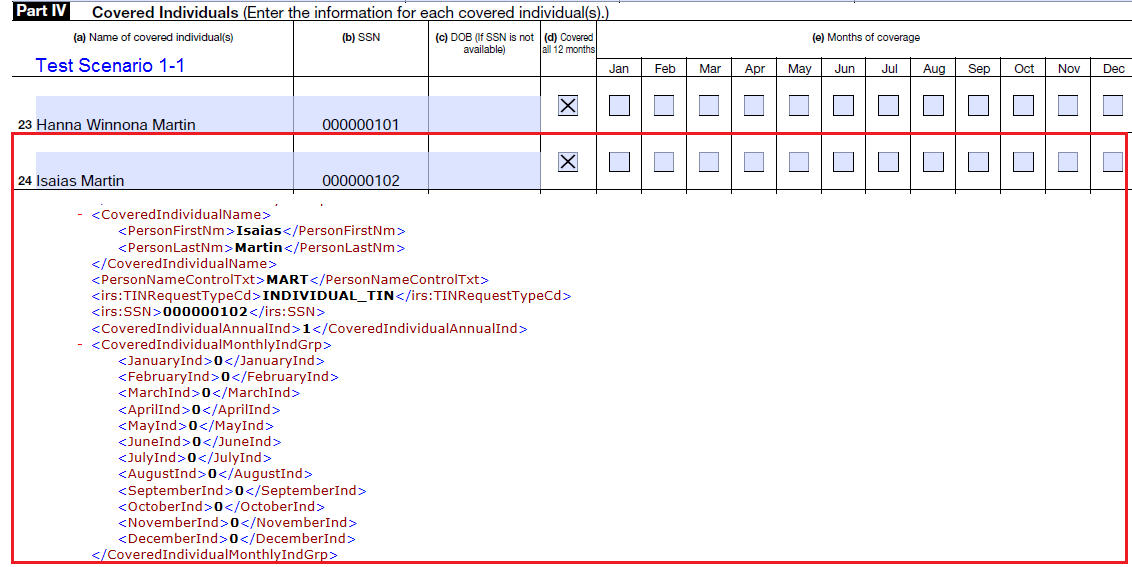The image size is (1132, 567).
Task: Check the Jan box for Hanna Martin
Action: (x=619, y=106)
